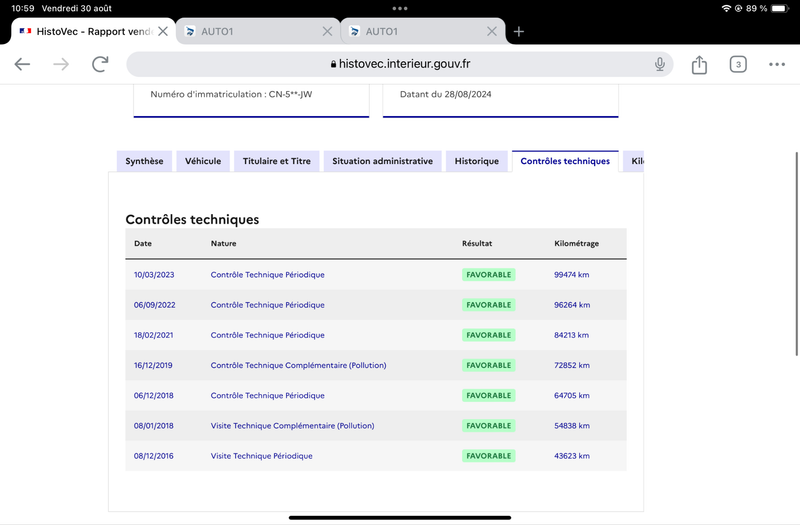Click the 72852 km value
This screenshot has width=800, height=525.
(572, 365)
